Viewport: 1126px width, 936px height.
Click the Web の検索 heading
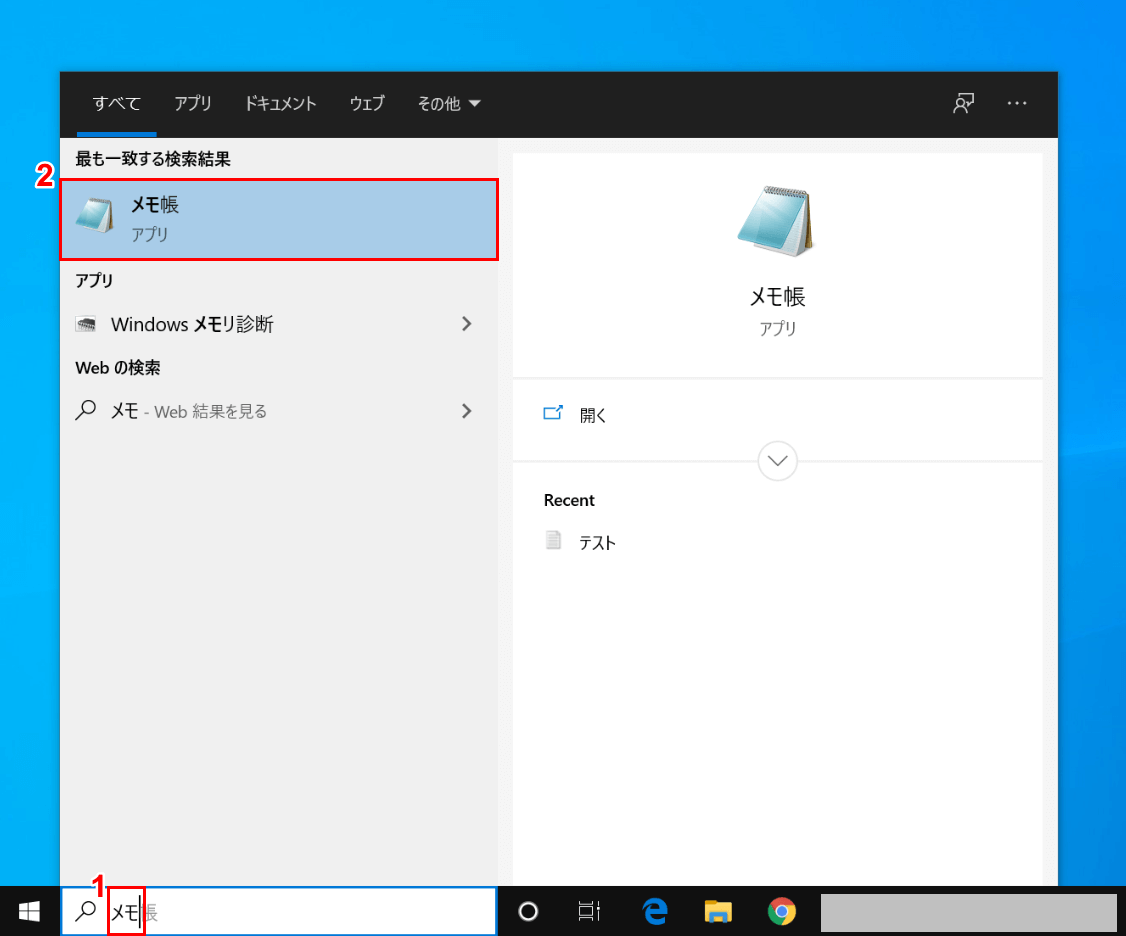[118, 368]
